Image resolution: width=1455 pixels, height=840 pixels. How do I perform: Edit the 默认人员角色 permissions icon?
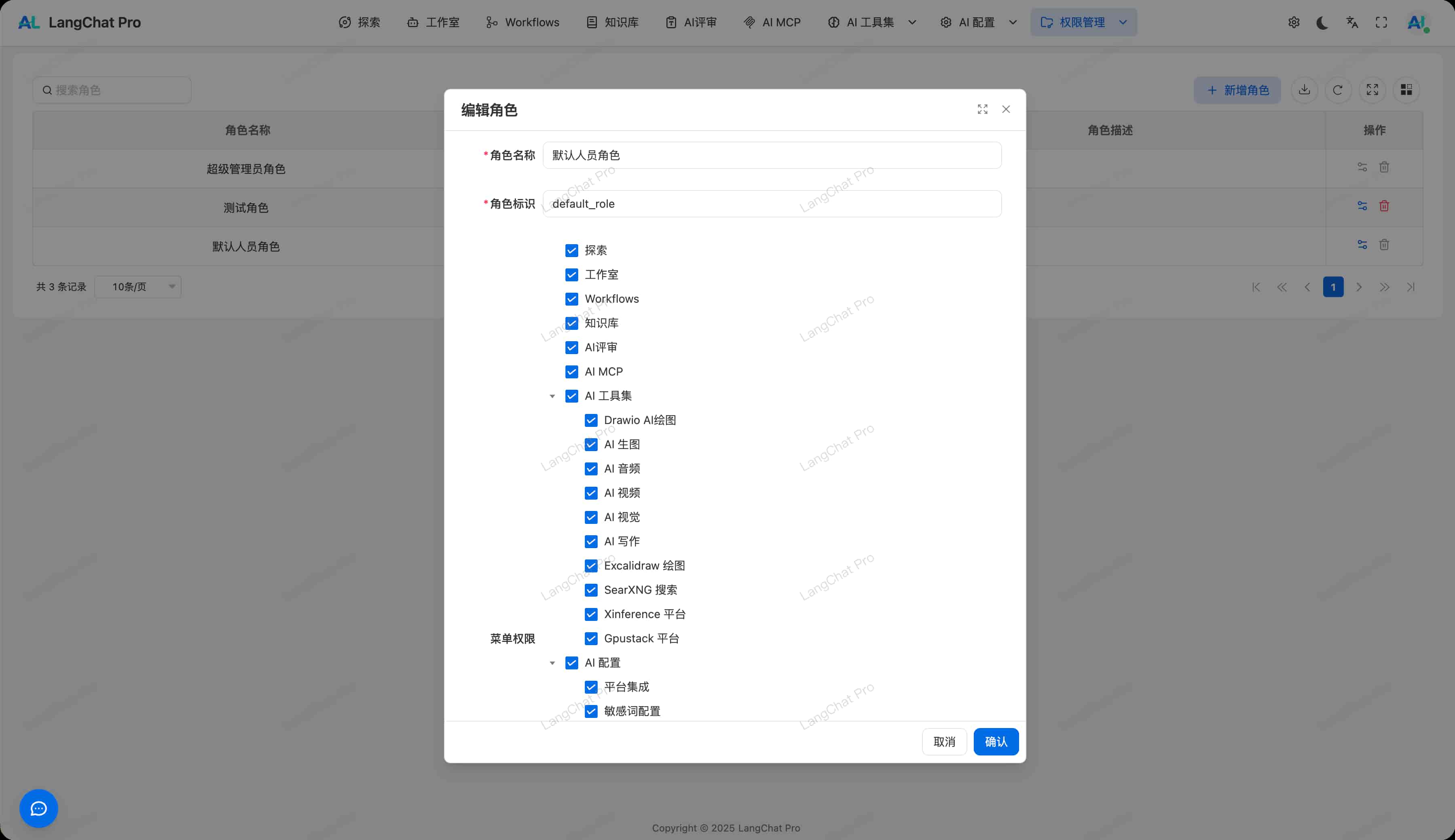[1362, 245]
